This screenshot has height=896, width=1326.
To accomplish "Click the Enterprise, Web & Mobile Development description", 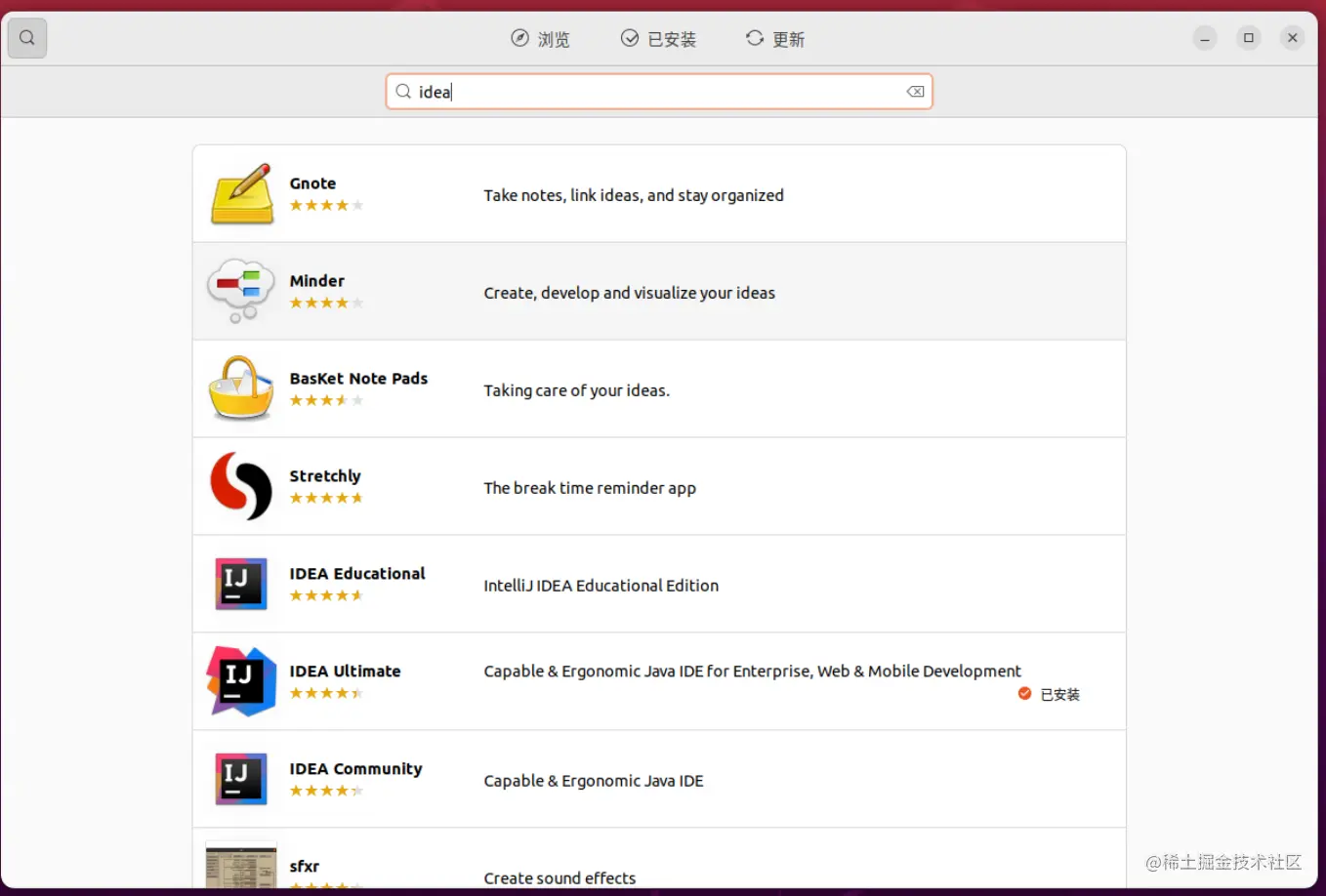I will click(752, 672).
